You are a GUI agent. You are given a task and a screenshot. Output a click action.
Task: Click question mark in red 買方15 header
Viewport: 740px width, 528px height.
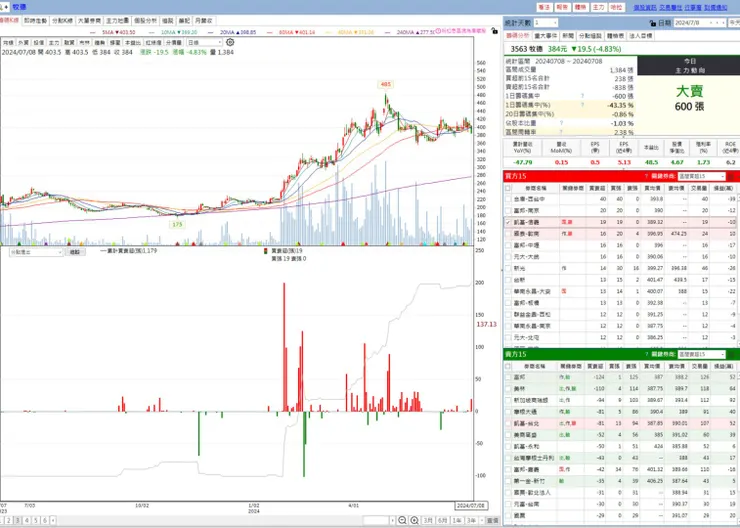[x=646, y=176]
